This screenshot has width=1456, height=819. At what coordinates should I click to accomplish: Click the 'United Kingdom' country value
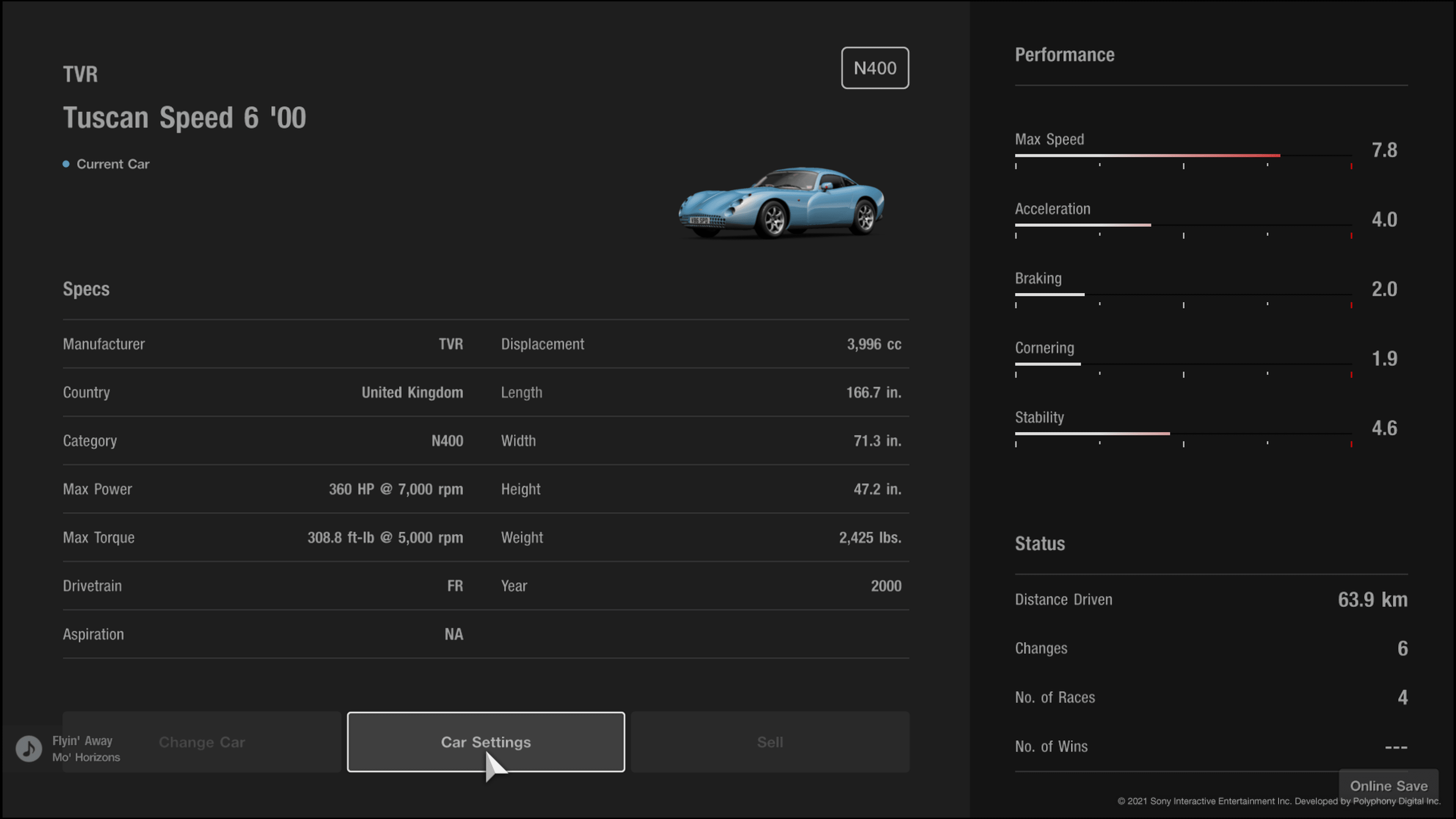(x=412, y=392)
